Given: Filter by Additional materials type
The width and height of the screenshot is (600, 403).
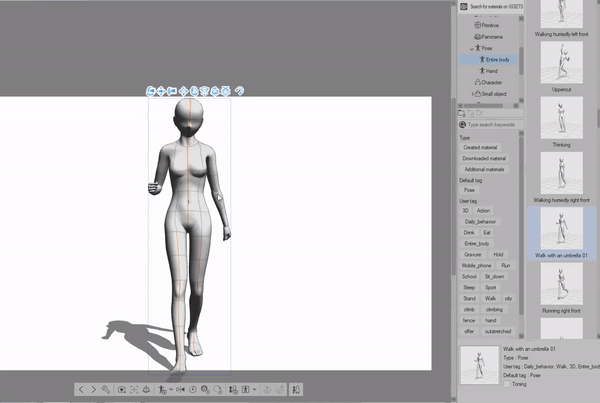Looking at the screenshot, I should pos(484,169).
